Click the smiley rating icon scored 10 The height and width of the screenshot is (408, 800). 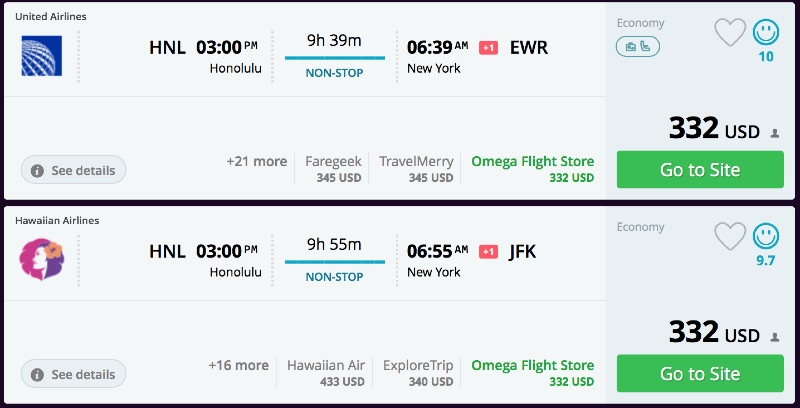click(766, 32)
